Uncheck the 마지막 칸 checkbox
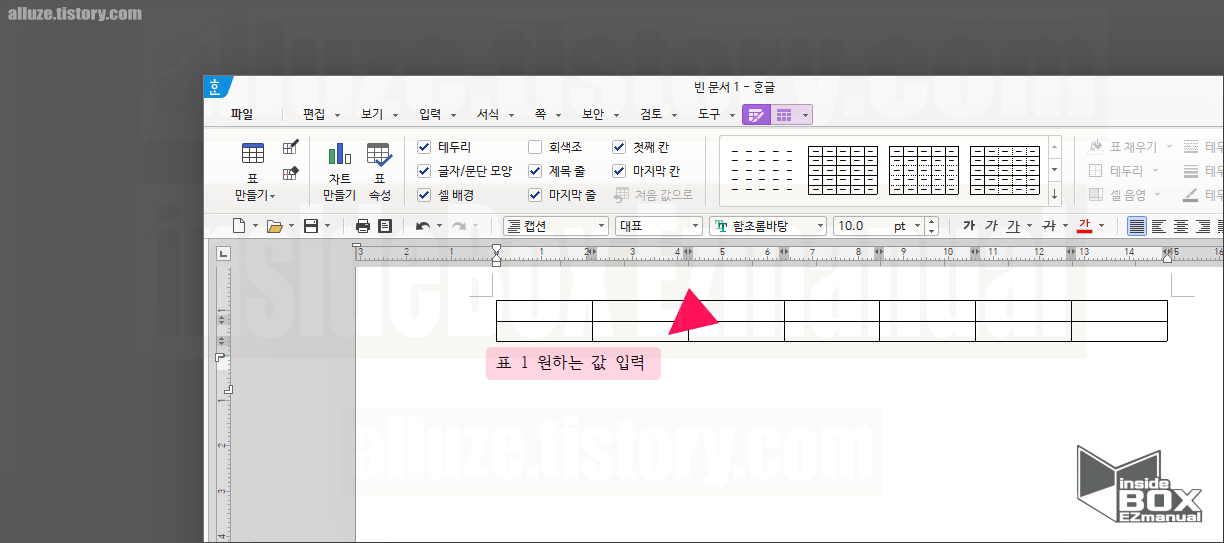 click(619, 171)
